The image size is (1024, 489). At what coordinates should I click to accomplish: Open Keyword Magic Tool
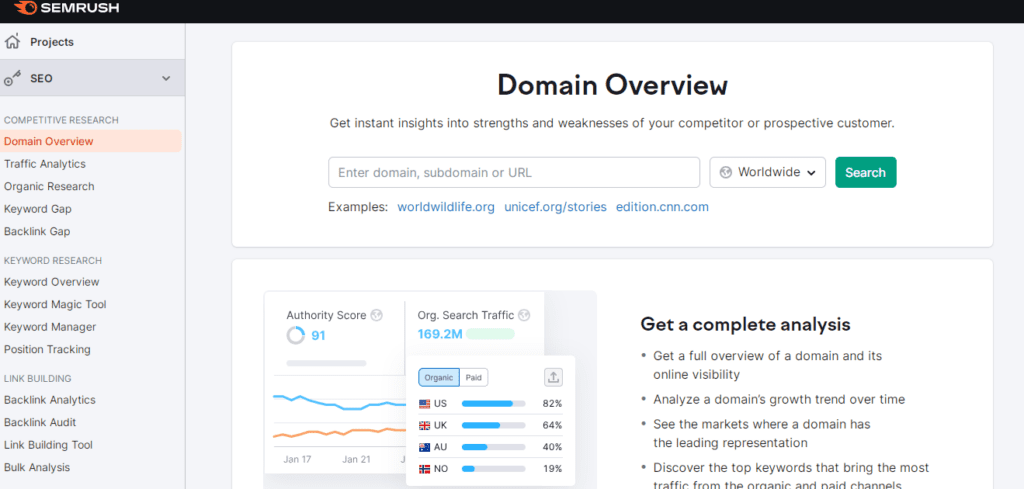(55, 304)
